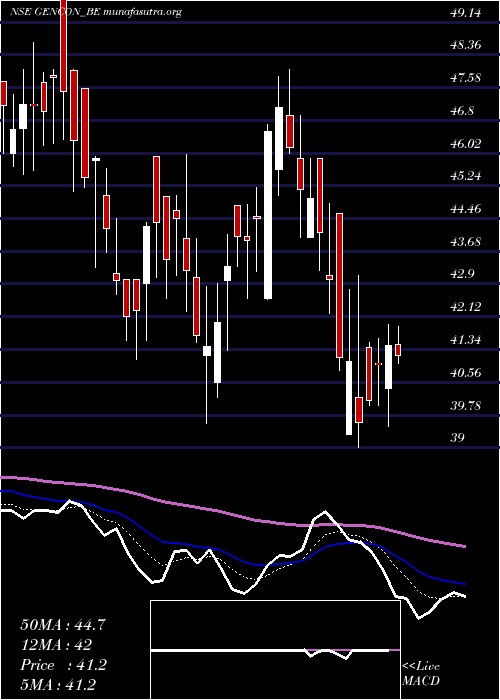Select the 42.12 price axis label

tap(466, 307)
